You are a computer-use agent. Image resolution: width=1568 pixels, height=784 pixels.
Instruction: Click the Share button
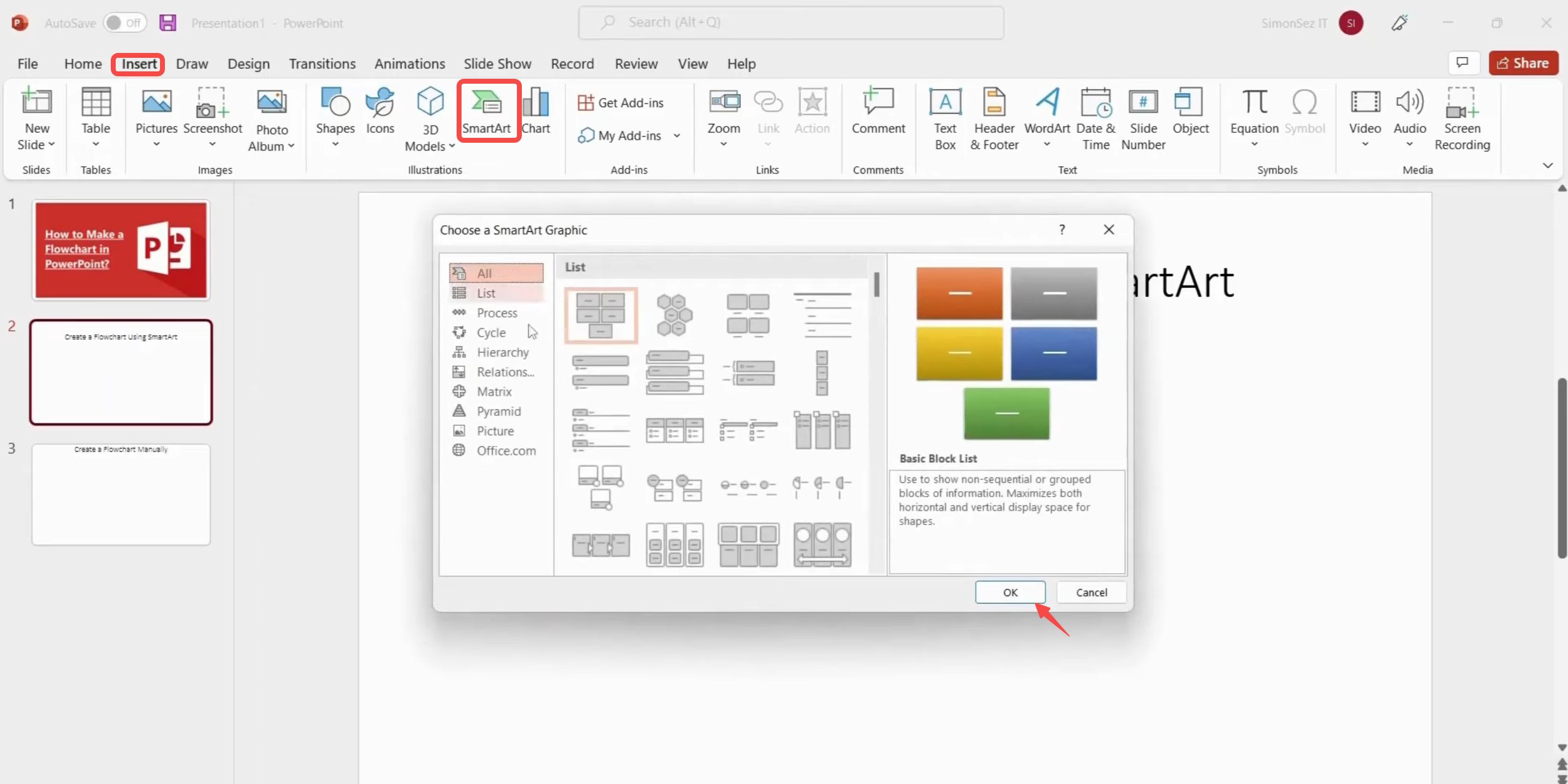[x=1523, y=63]
